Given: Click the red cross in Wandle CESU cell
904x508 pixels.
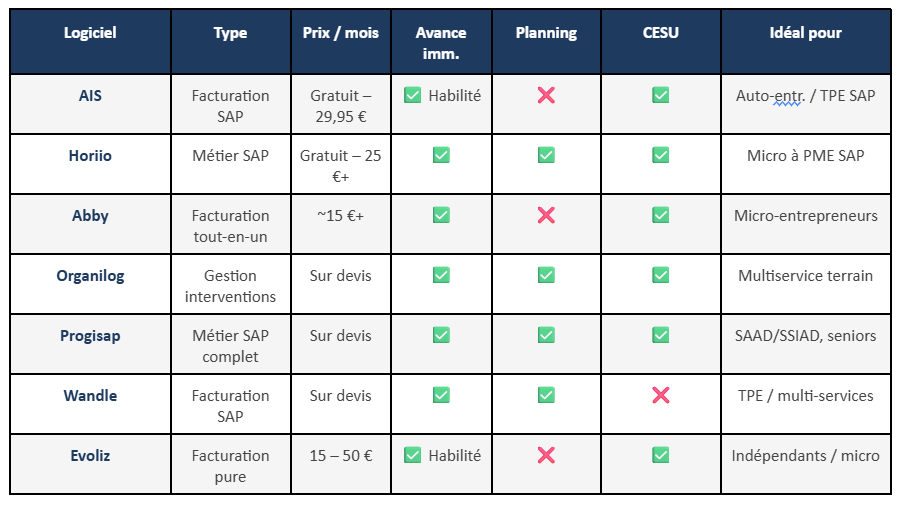Looking at the screenshot, I should (661, 395).
